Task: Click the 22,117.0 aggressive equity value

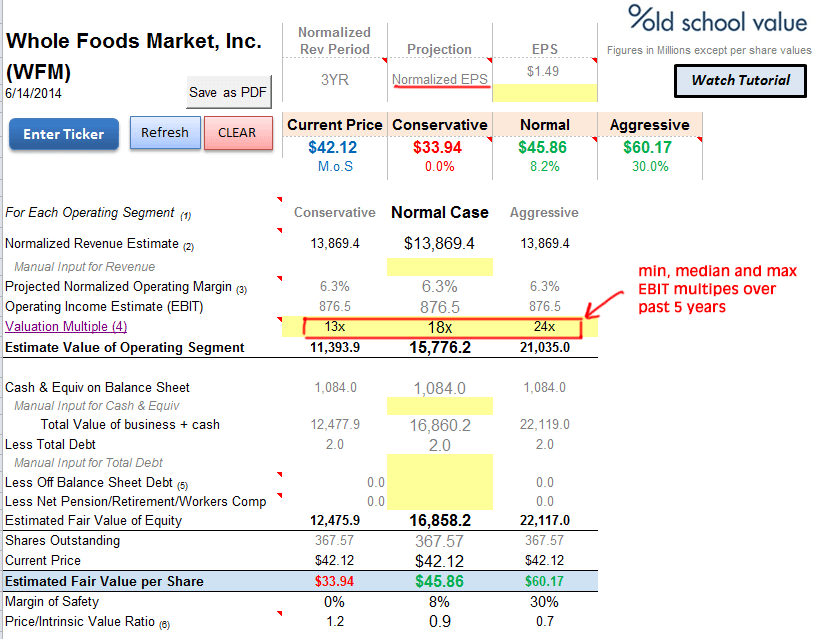Action: [545, 520]
